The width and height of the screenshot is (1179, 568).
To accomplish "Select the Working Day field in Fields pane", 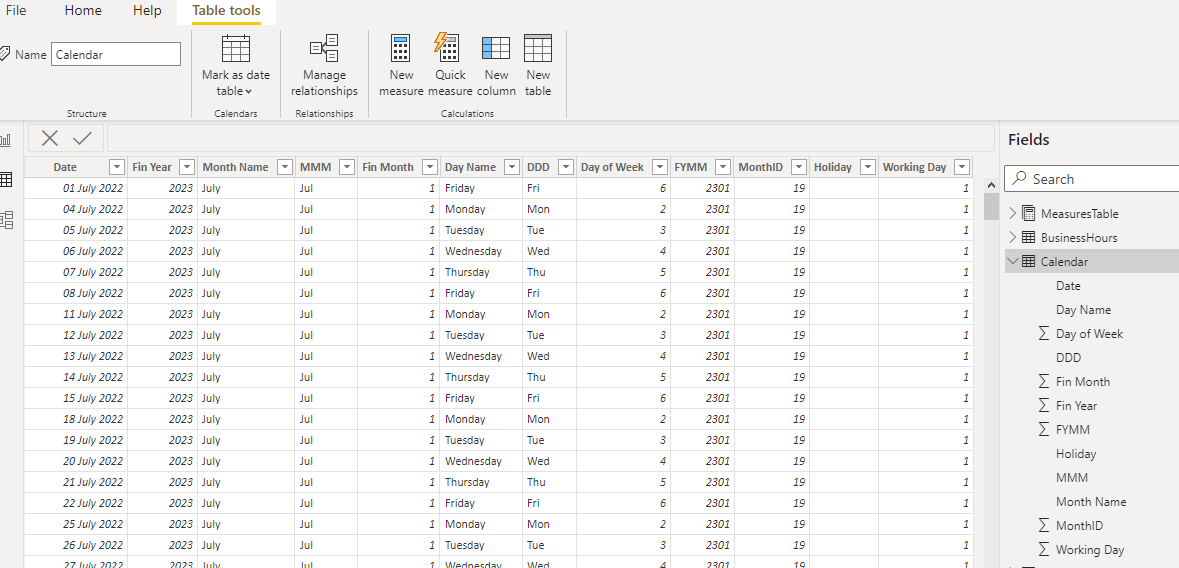I will (x=1090, y=550).
